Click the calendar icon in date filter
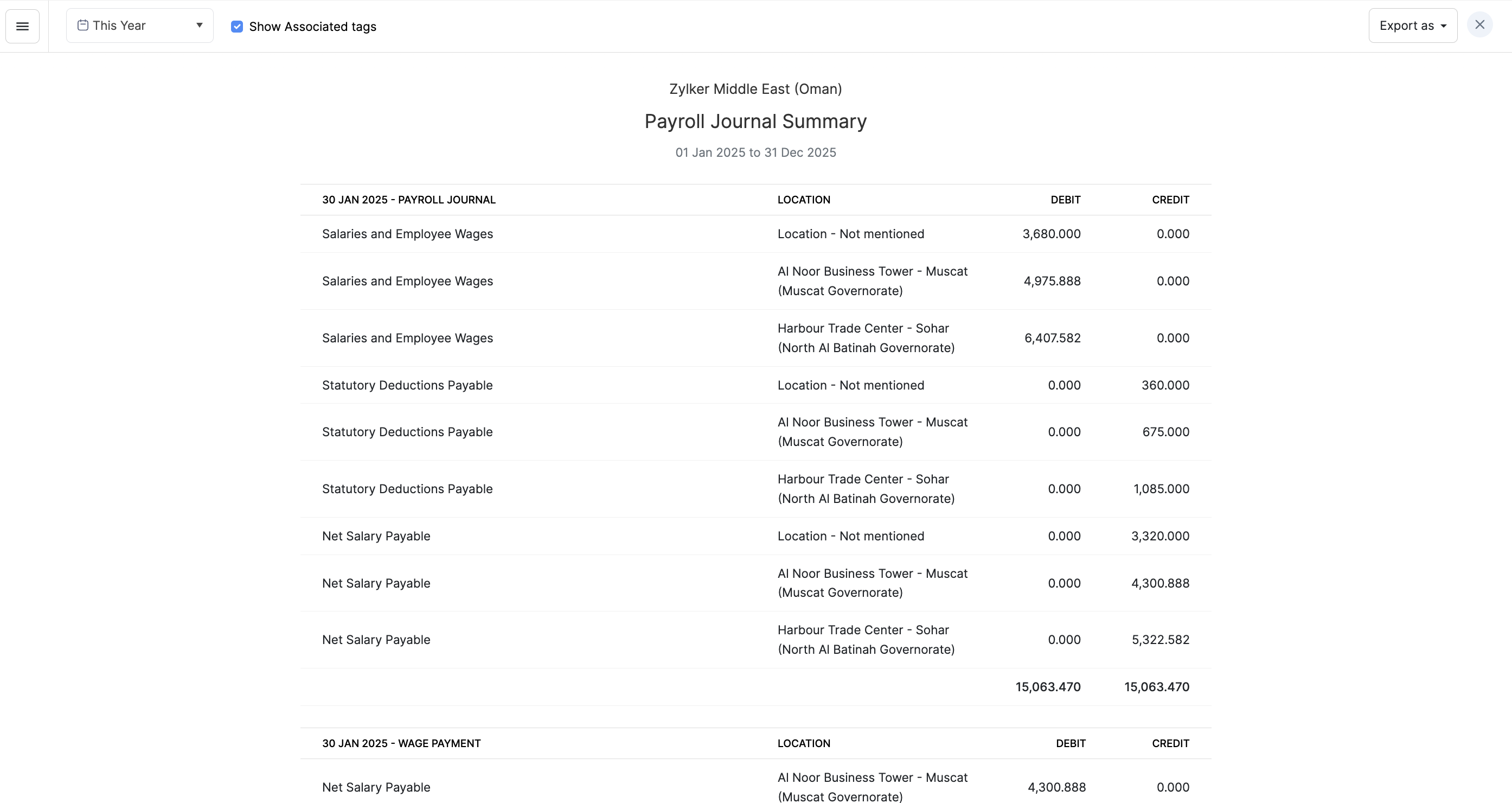The height and width of the screenshot is (803, 1512). (x=83, y=26)
